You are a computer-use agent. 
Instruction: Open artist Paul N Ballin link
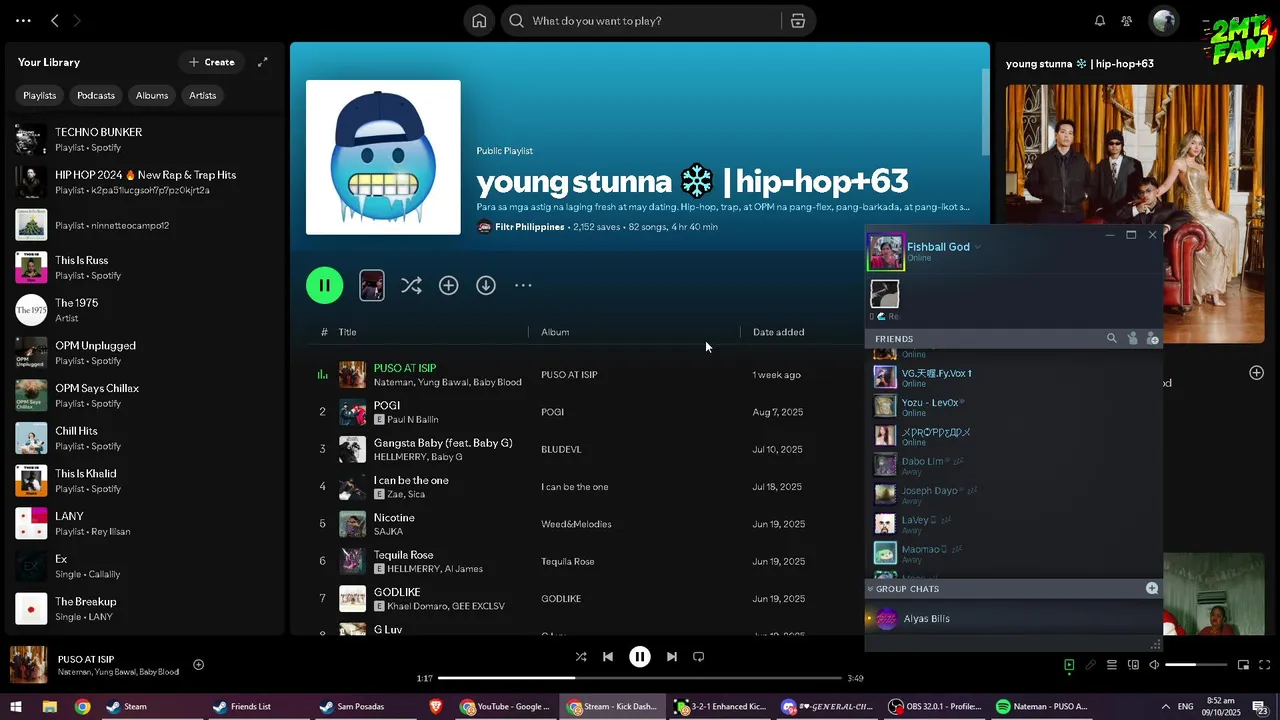coord(412,419)
